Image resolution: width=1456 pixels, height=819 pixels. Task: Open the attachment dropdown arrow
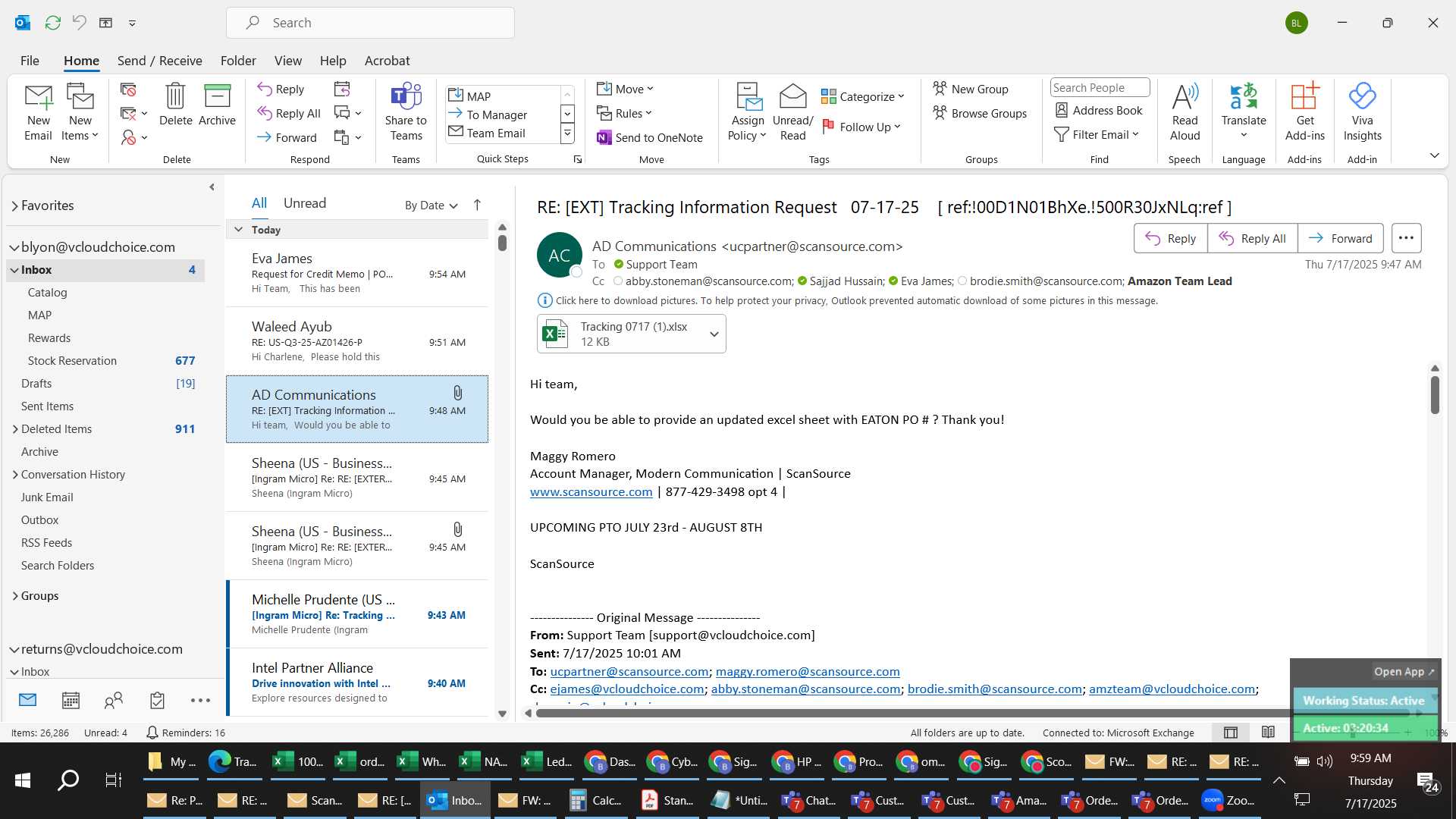click(714, 334)
